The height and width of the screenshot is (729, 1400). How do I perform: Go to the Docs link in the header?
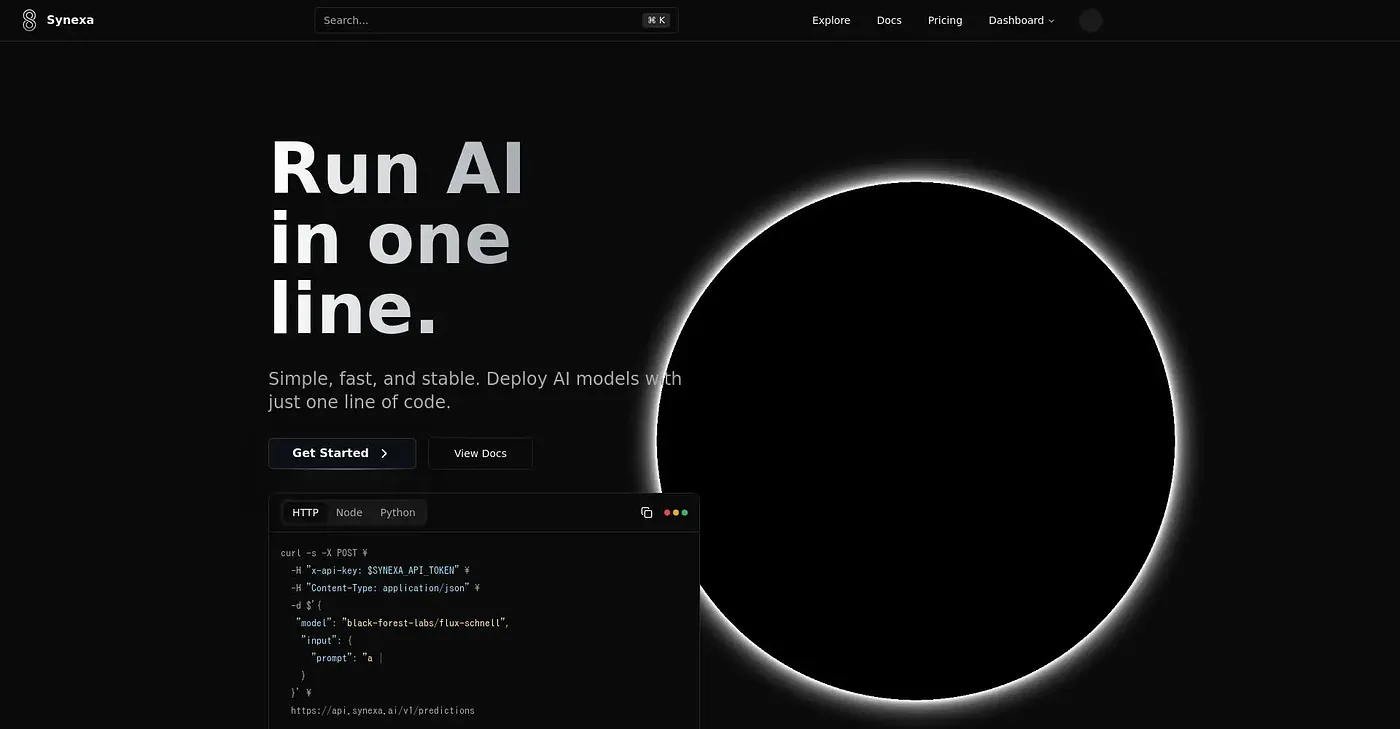[889, 20]
